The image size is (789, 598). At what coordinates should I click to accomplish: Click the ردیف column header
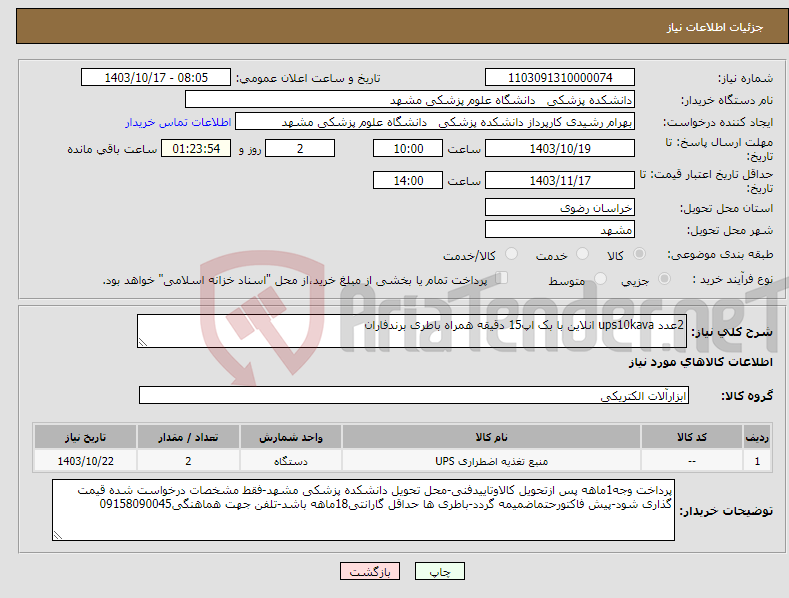[757, 437]
